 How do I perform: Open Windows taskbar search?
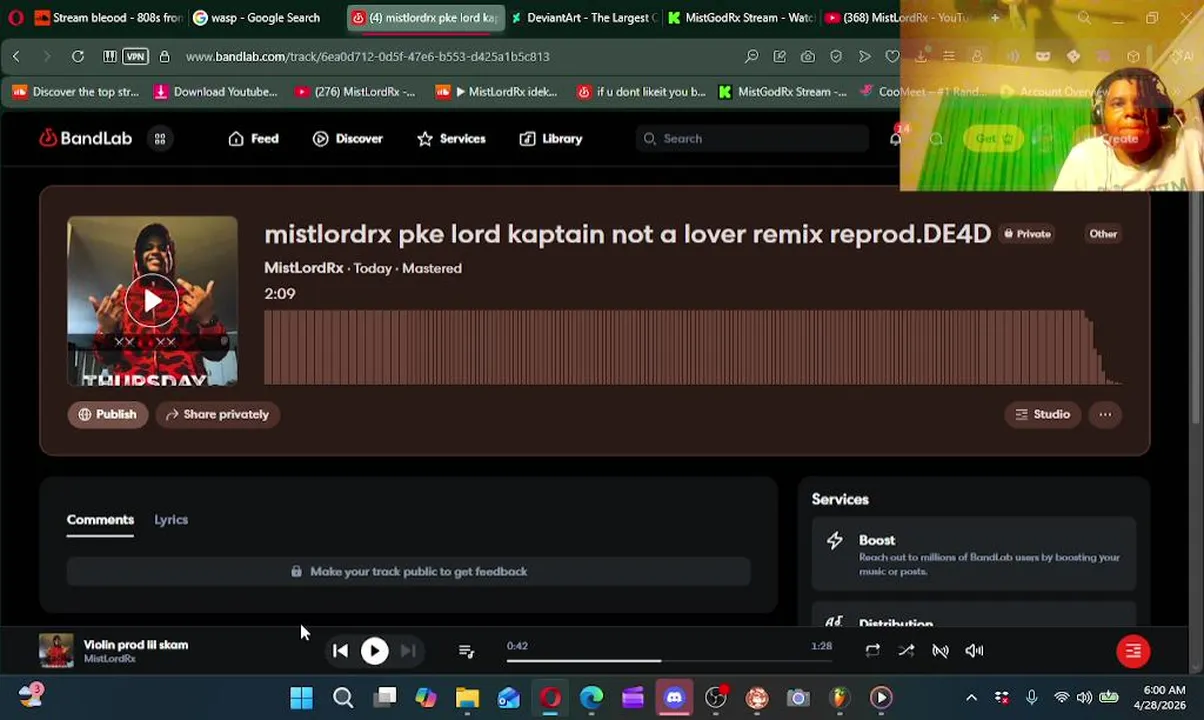click(x=343, y=697)
